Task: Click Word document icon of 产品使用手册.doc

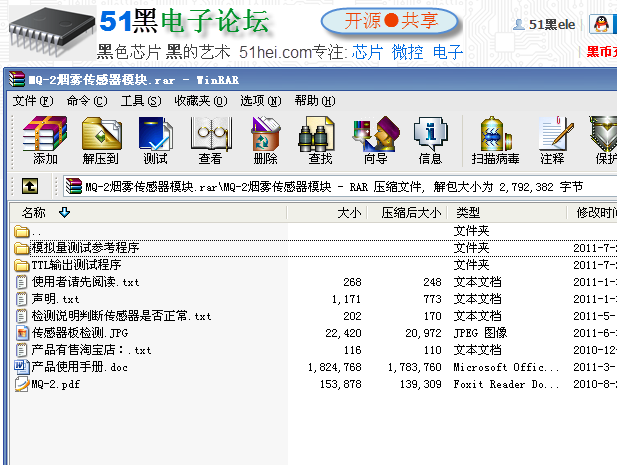Action: point(22,367)
